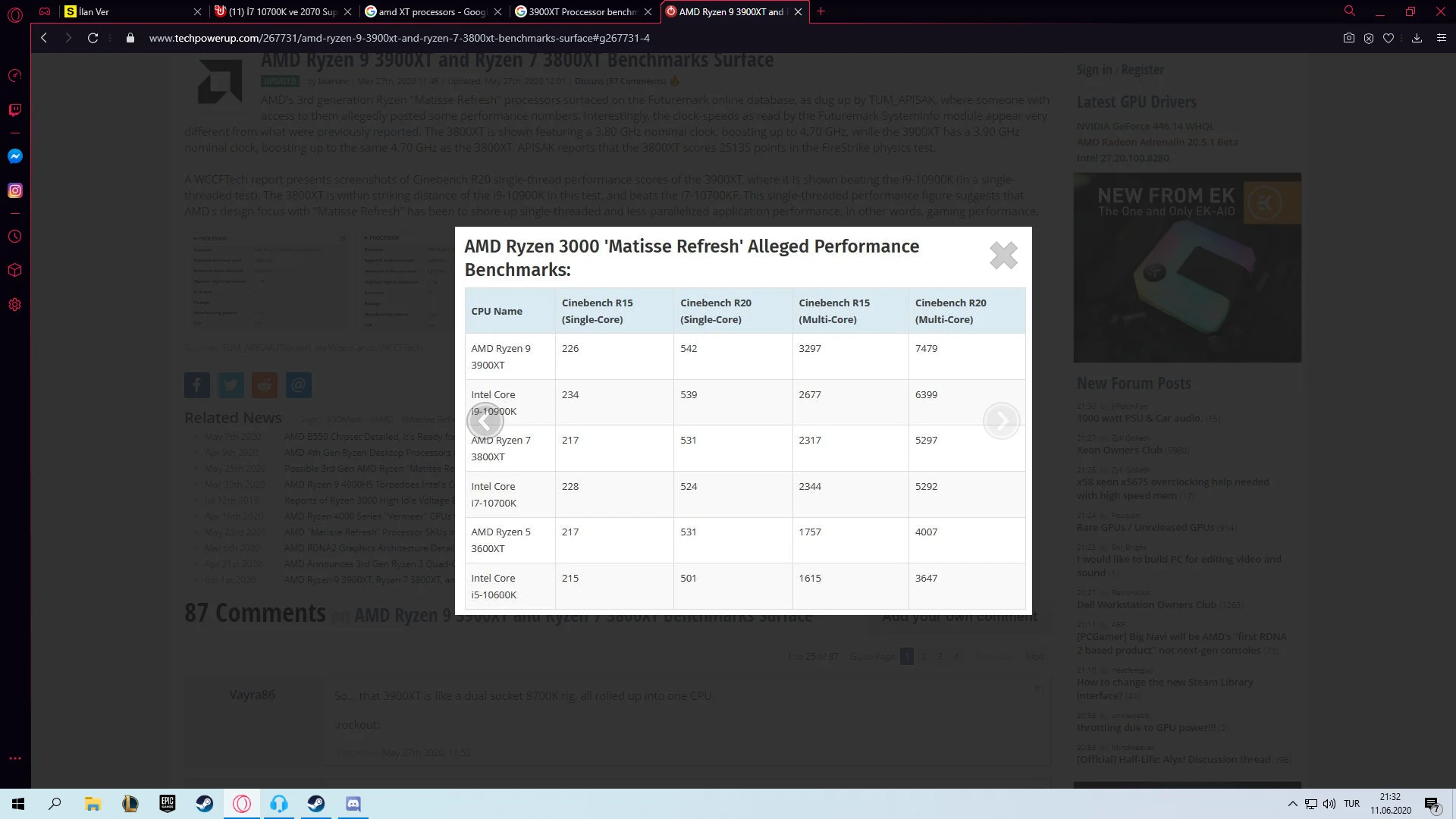Go to previous image in lightbox

tap(485, 421)
